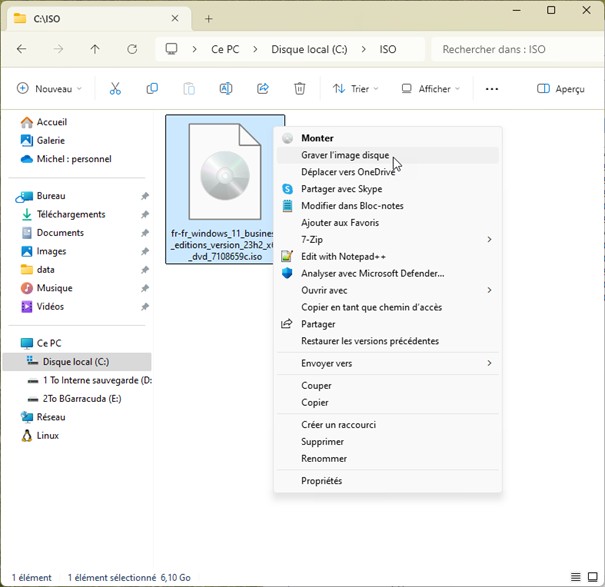
Task: Click the Copy icon in toolbar
Action: pos(152,89)
